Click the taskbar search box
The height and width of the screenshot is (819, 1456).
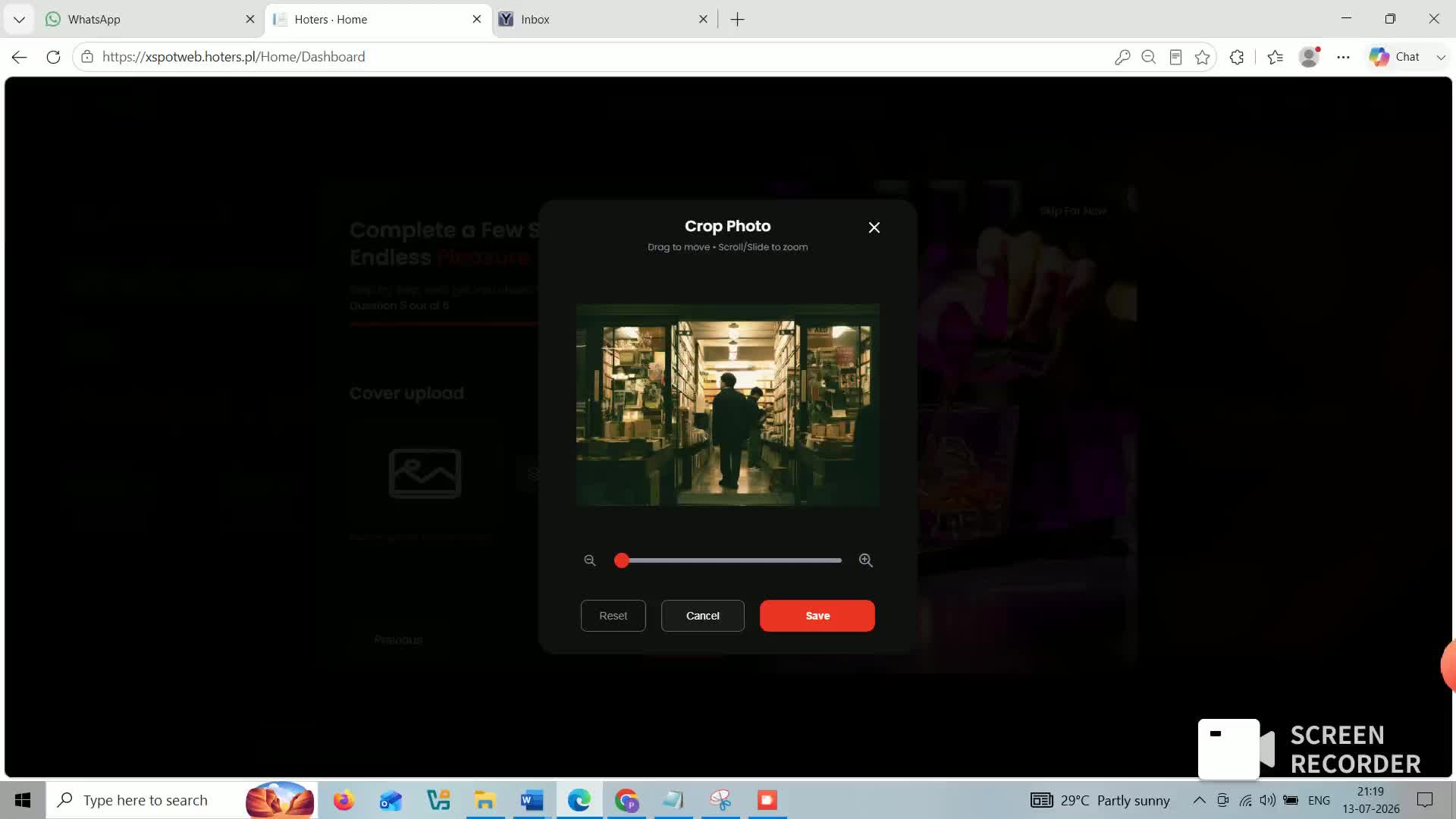coord(182,800)
